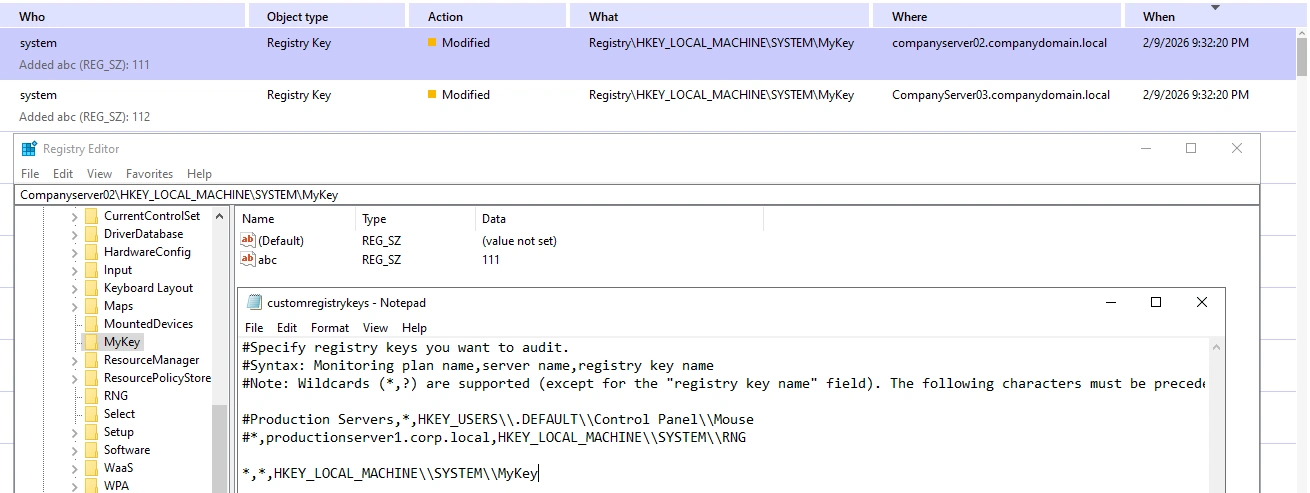Expand the Software tree node

pos(75,451)
